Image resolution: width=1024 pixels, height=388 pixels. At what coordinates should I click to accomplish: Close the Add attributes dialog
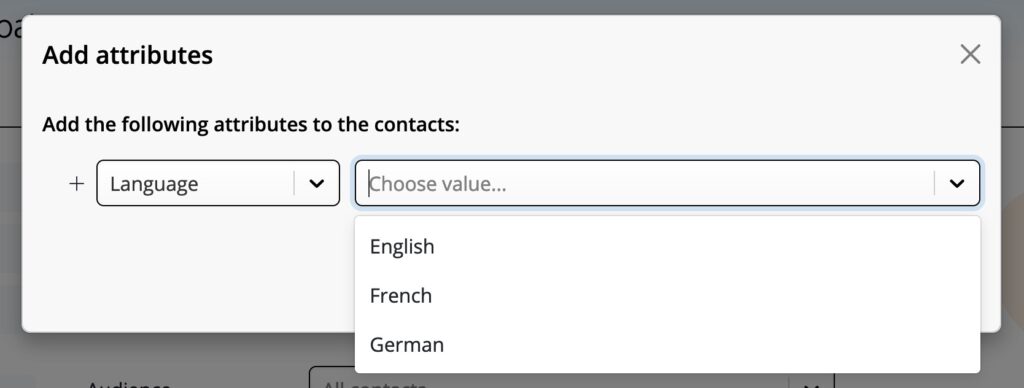pyautogui.click(x=970, y=54)
